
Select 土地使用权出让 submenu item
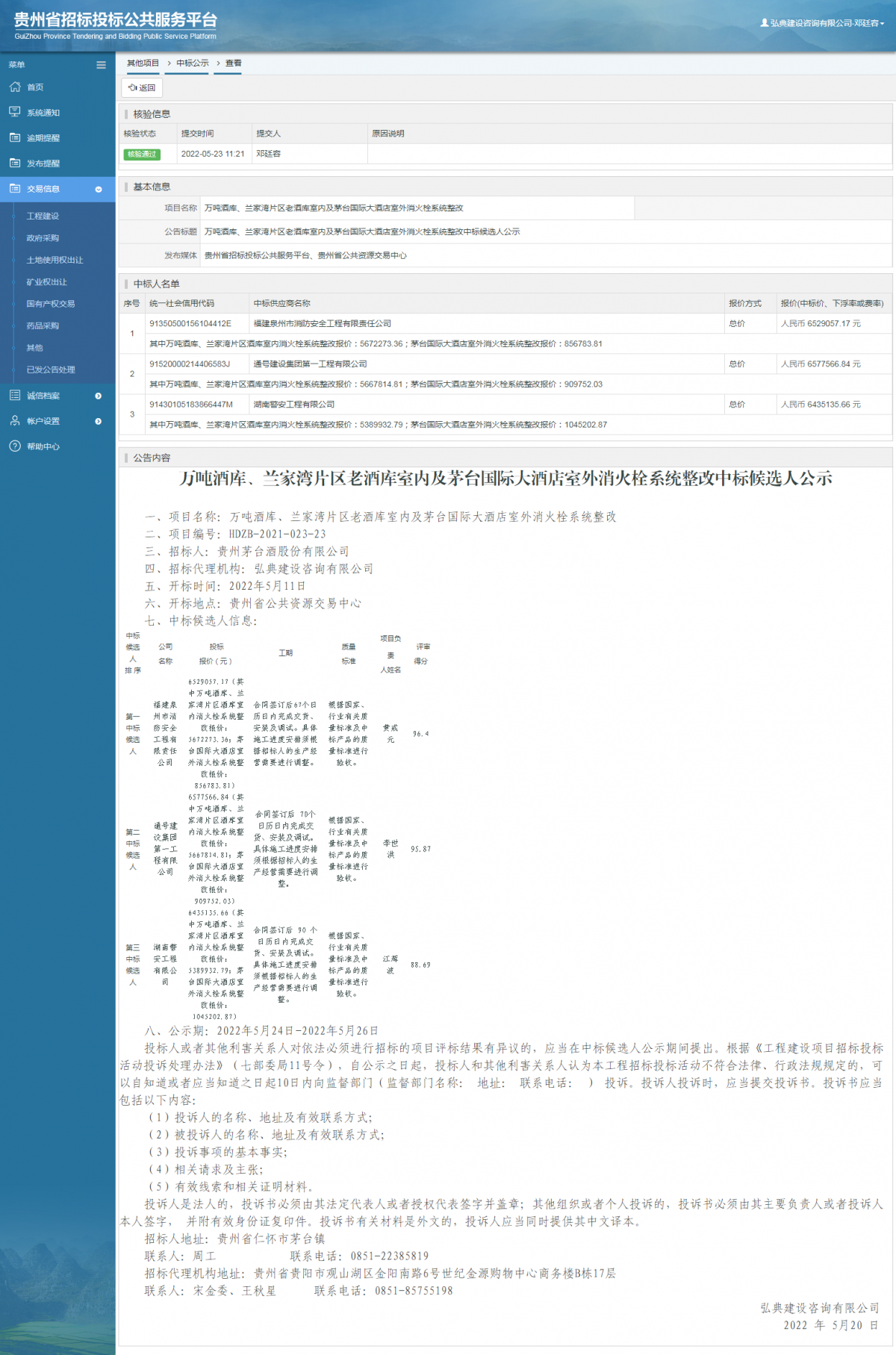click(55, 260)
